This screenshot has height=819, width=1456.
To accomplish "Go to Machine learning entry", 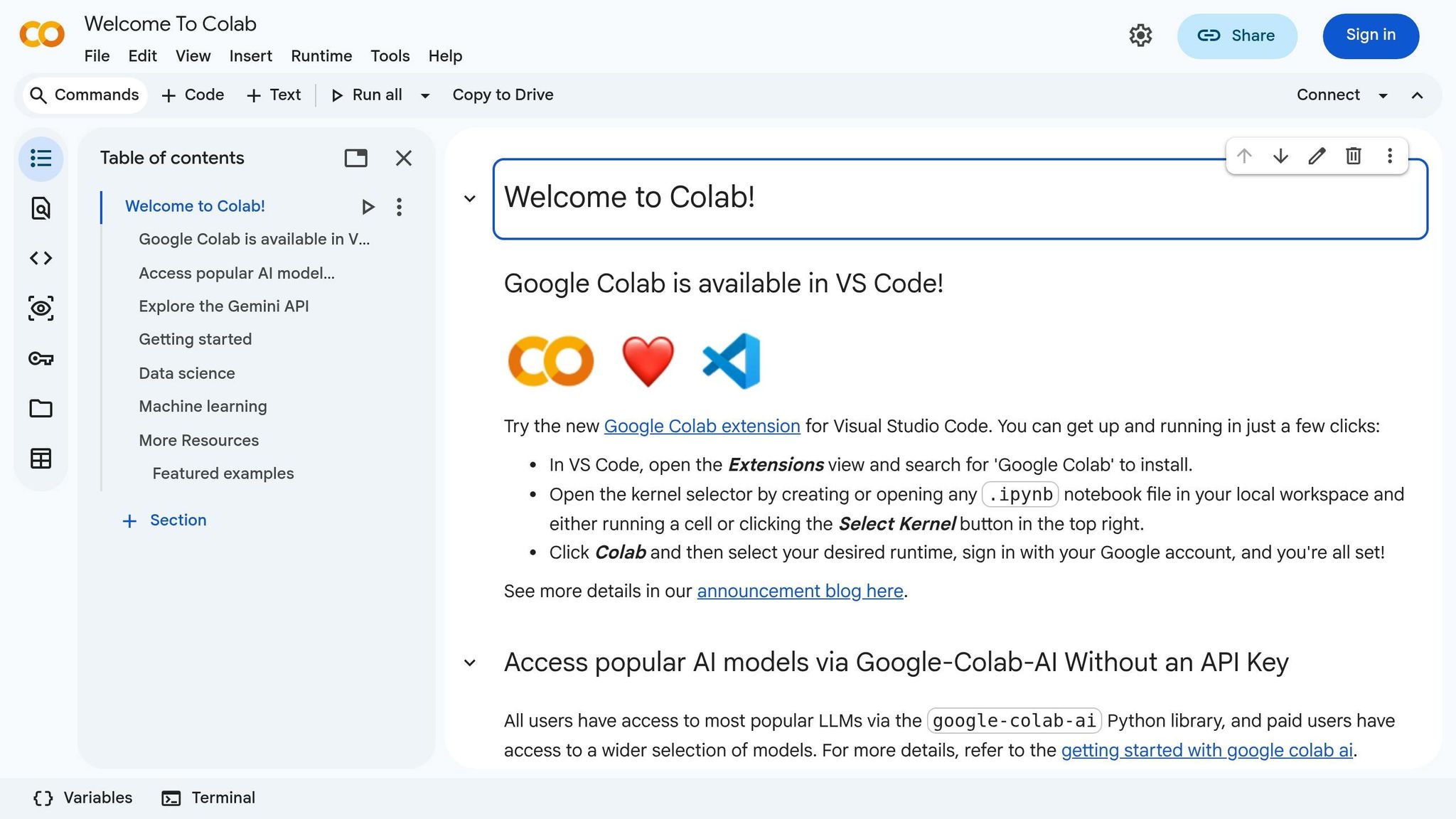I will click(x=203, y=407).
